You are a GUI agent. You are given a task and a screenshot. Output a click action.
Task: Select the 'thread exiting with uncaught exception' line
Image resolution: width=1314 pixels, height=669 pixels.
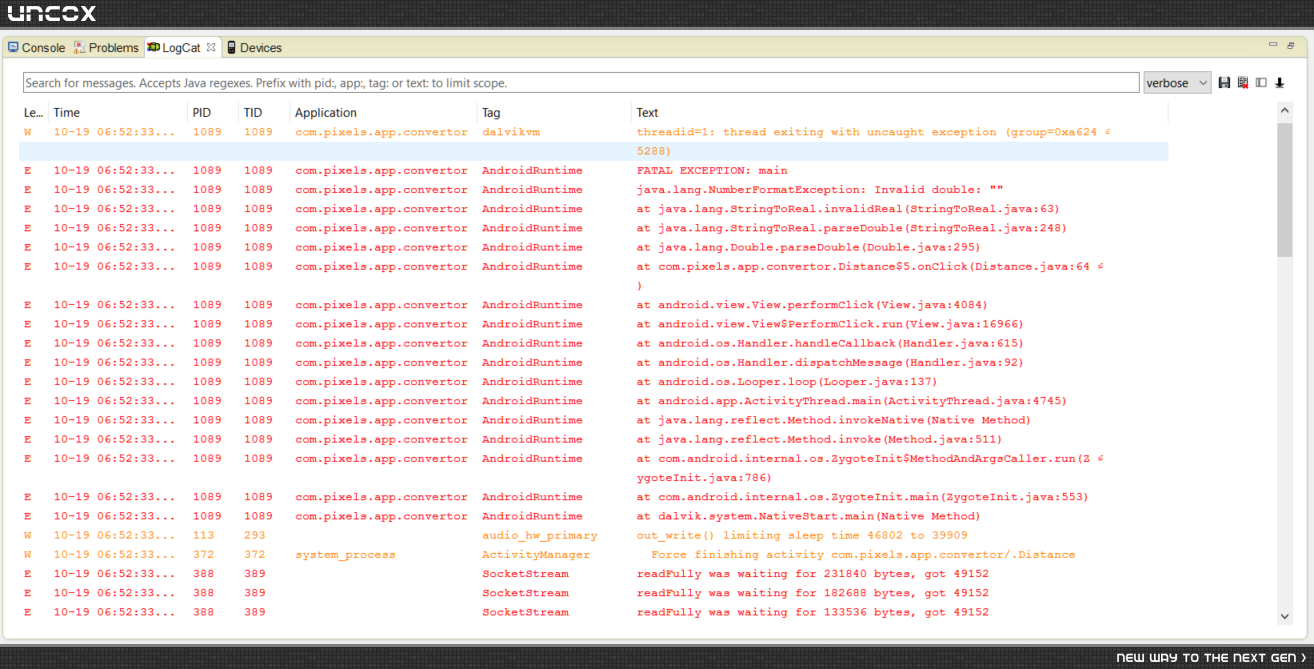[x=594, y=142]
